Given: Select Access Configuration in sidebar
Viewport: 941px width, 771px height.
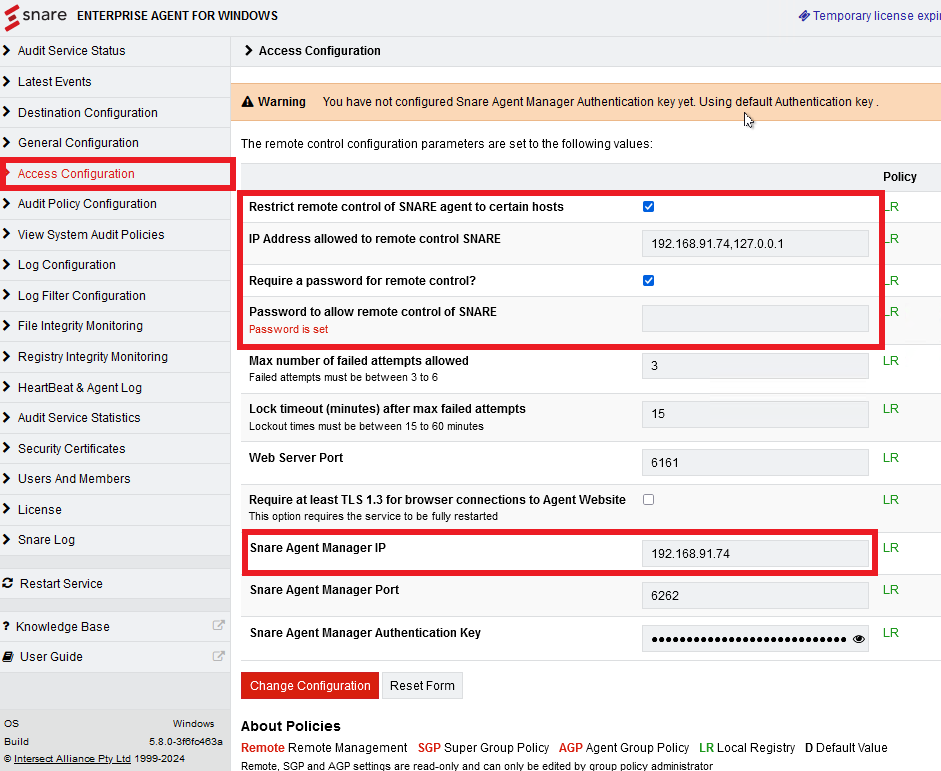Looking at the screenshot, I should pyautogui.click(x=76, y=173).
